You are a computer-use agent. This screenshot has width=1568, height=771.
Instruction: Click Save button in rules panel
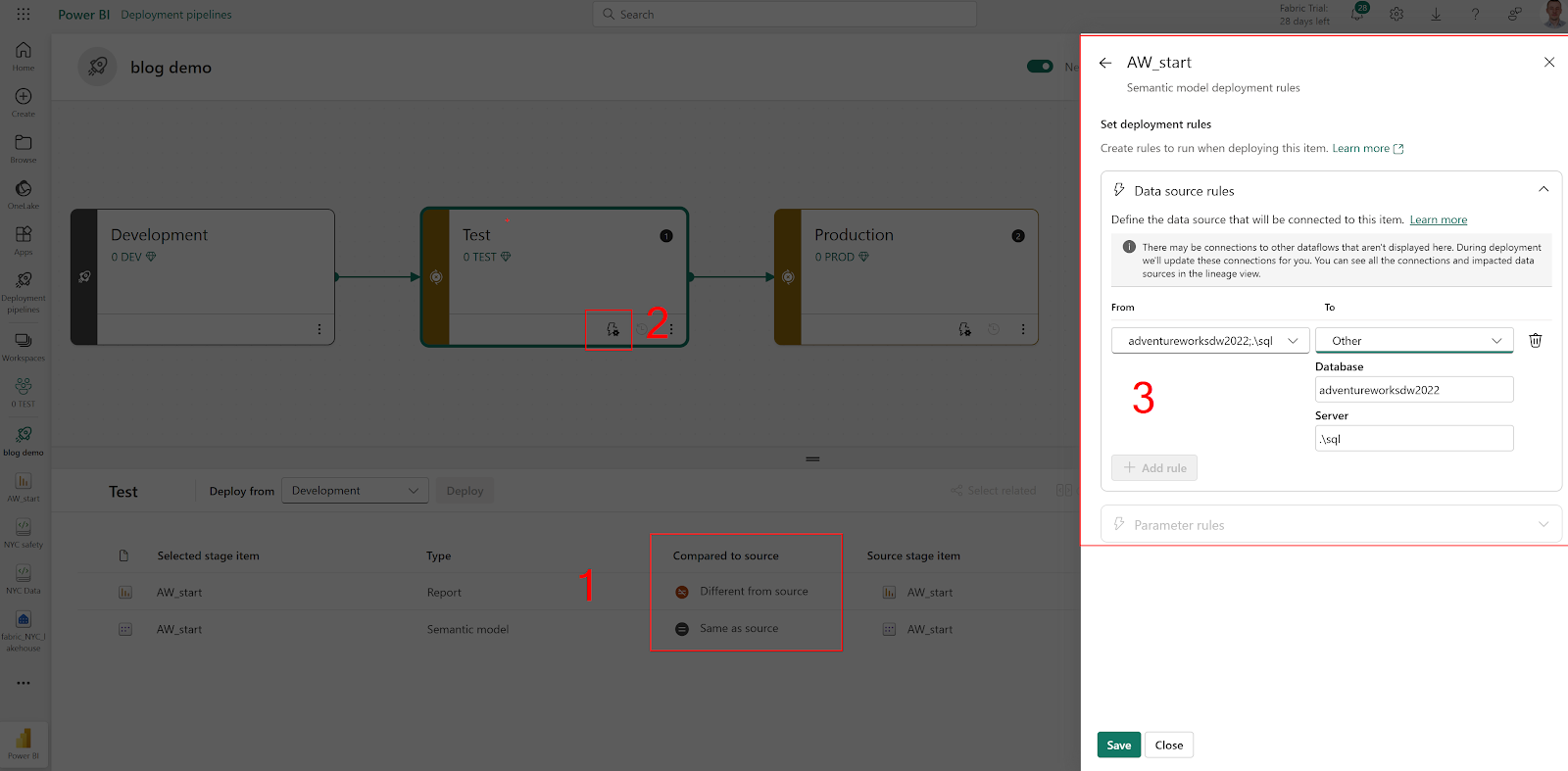click(x=1119, y=745)
